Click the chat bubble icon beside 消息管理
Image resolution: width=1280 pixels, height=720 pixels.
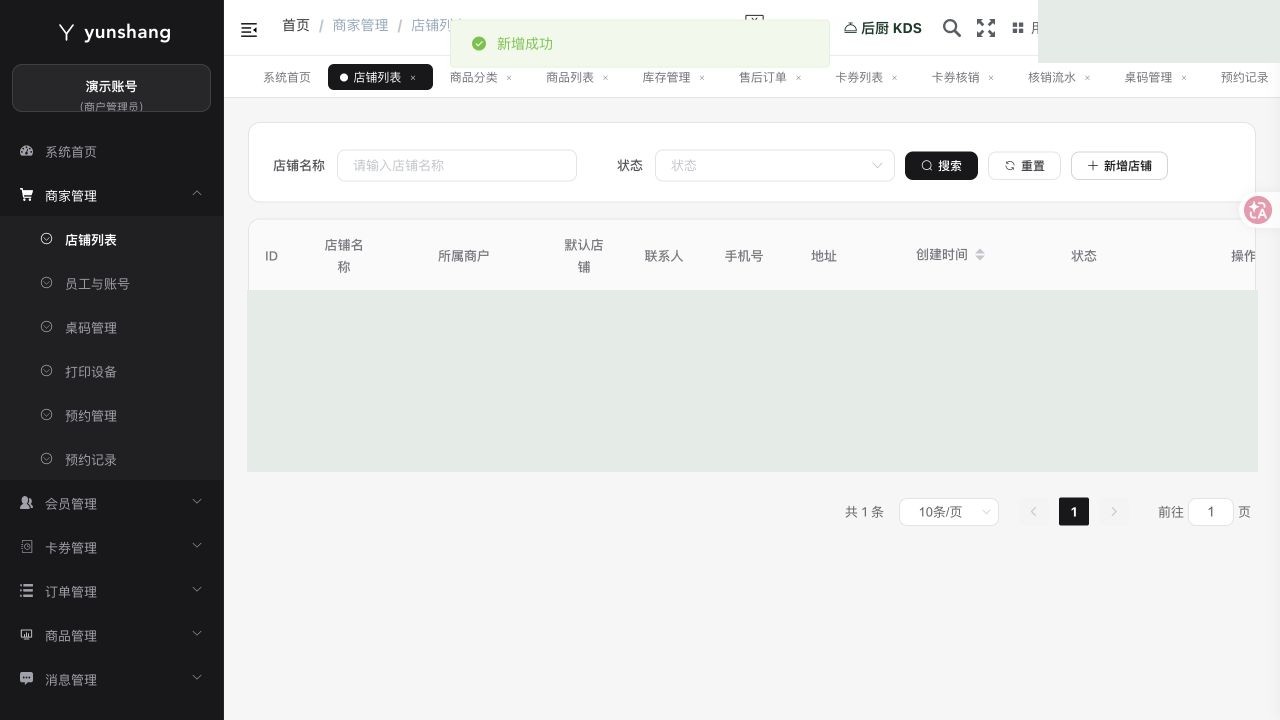click(27, 678)
